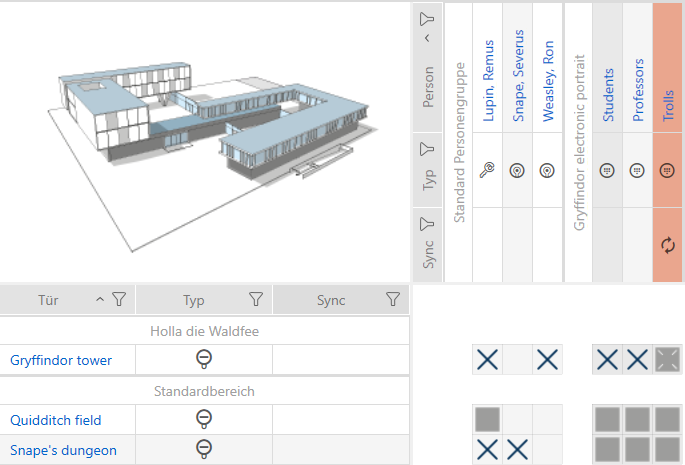Open the Gryffindor tower door link

pyautogui.click(x=61, y=360)
